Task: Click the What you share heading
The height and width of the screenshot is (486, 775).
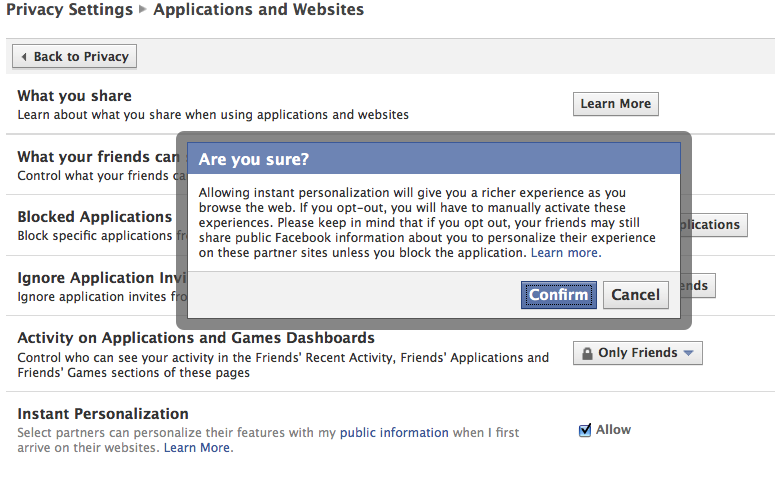Action: click(x=75, y=96)
